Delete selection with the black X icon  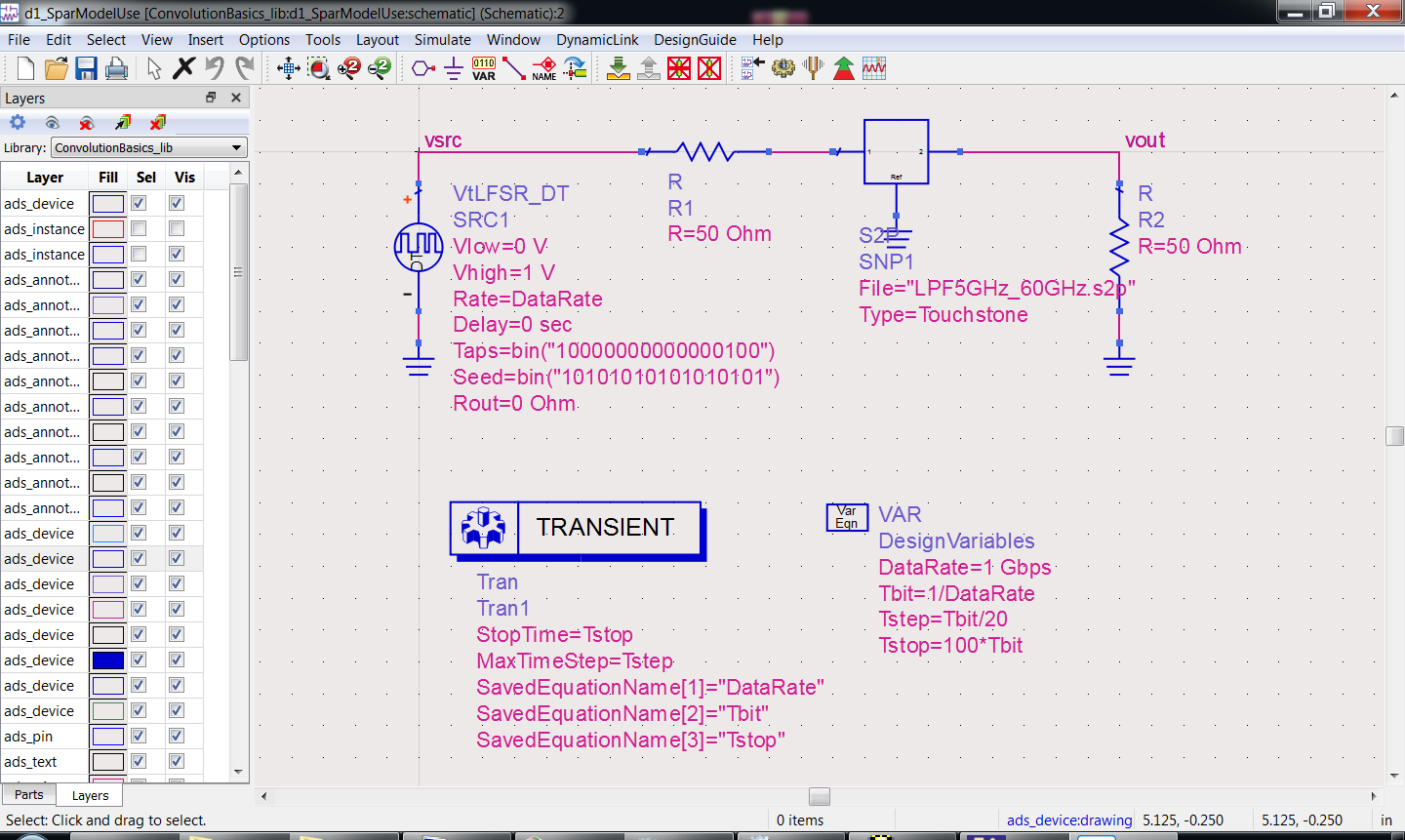coord(183,68)
